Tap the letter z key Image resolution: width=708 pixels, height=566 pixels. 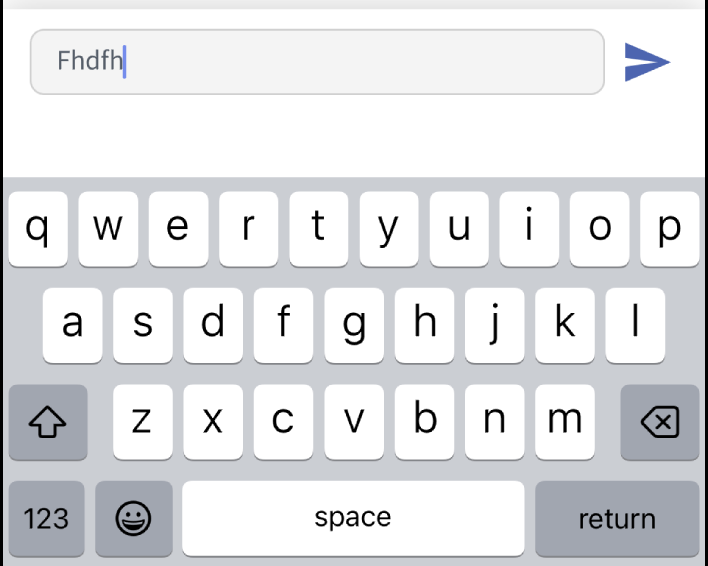[143, 422]
